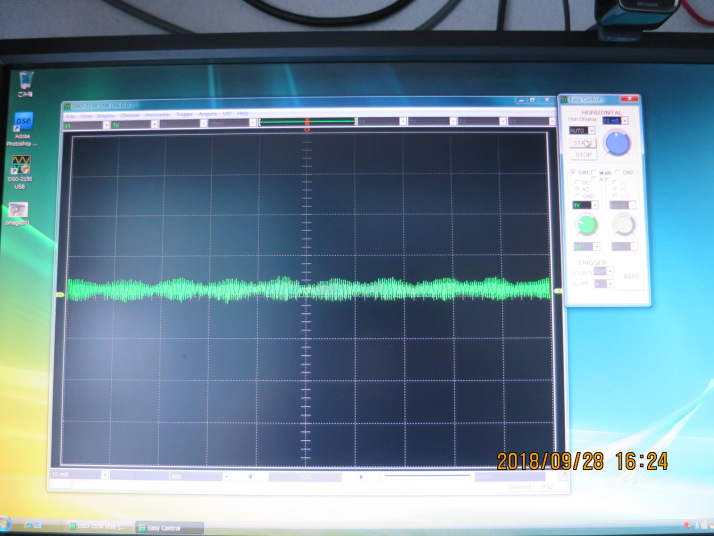This screenshot has width=714, height=536.
Task: Open the AUTO mode dropdown
Action: tap(592, 130)
